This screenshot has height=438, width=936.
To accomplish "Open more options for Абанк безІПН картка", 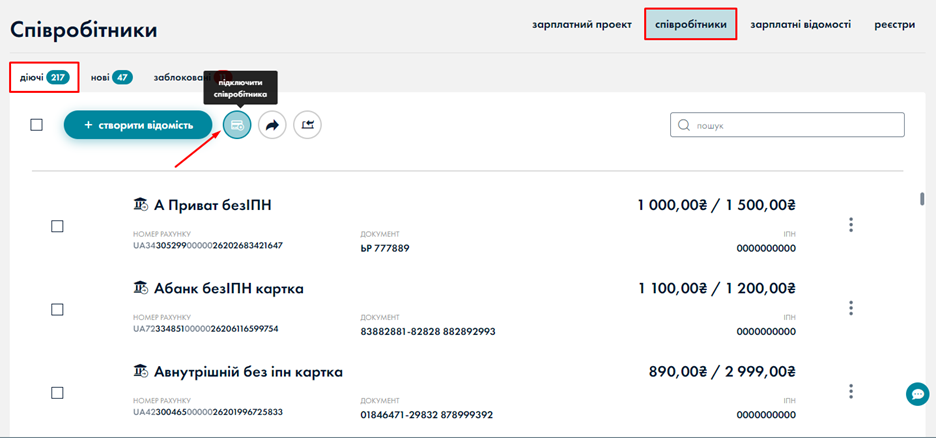I will coord(851,308).
